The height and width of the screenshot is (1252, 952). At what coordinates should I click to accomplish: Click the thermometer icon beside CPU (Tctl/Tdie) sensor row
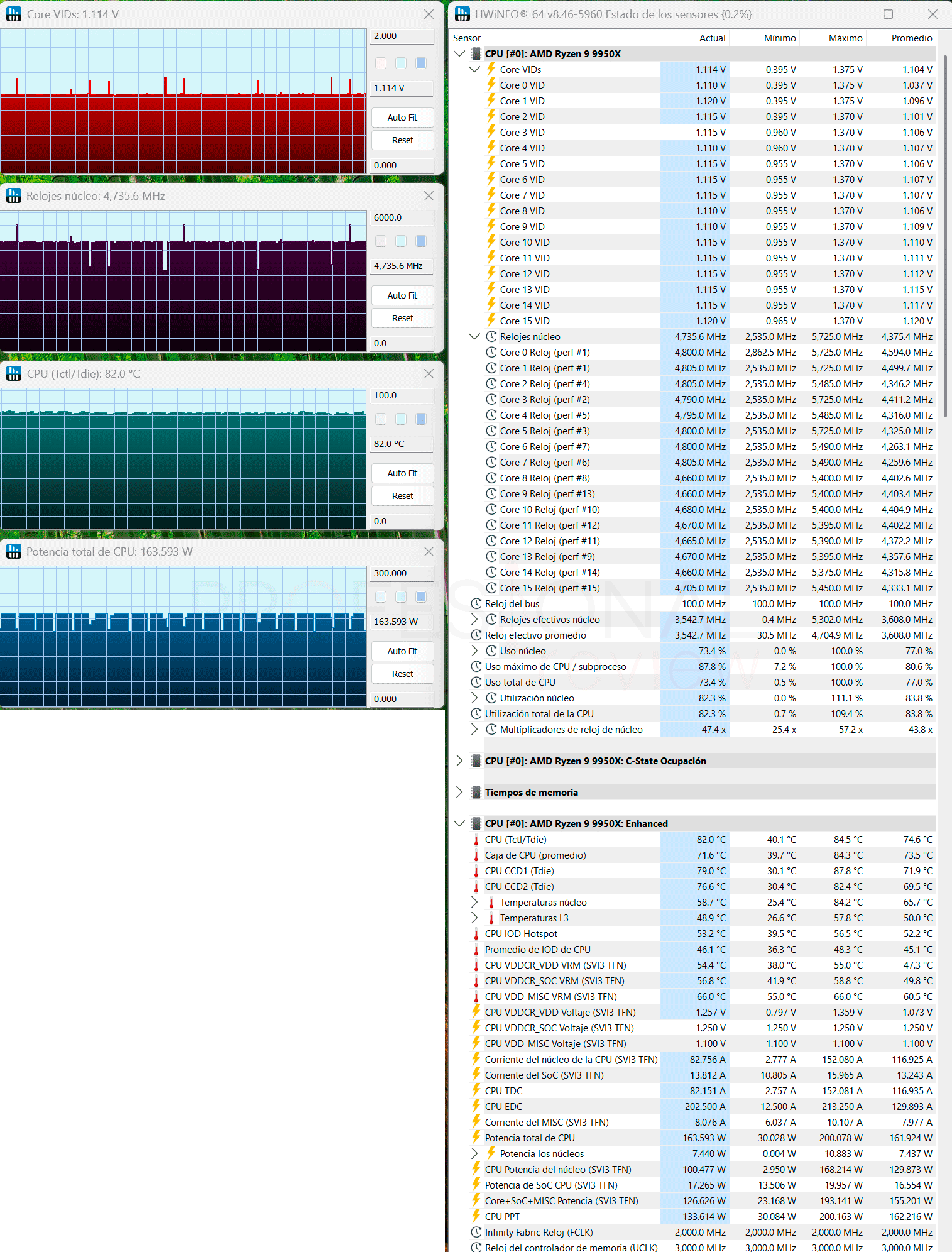476,840
